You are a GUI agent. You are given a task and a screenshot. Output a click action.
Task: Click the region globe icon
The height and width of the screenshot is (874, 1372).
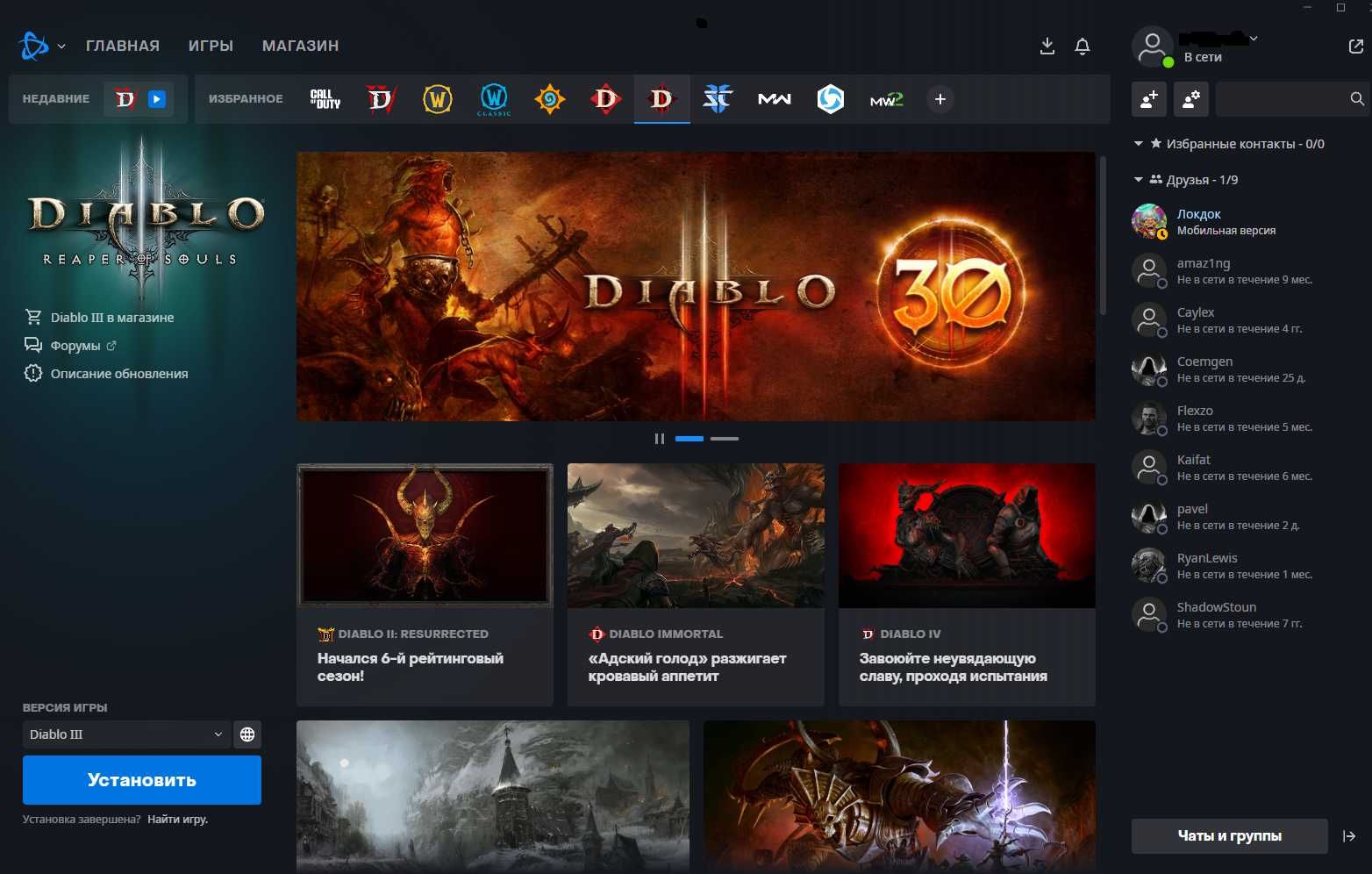click(247, 734)
